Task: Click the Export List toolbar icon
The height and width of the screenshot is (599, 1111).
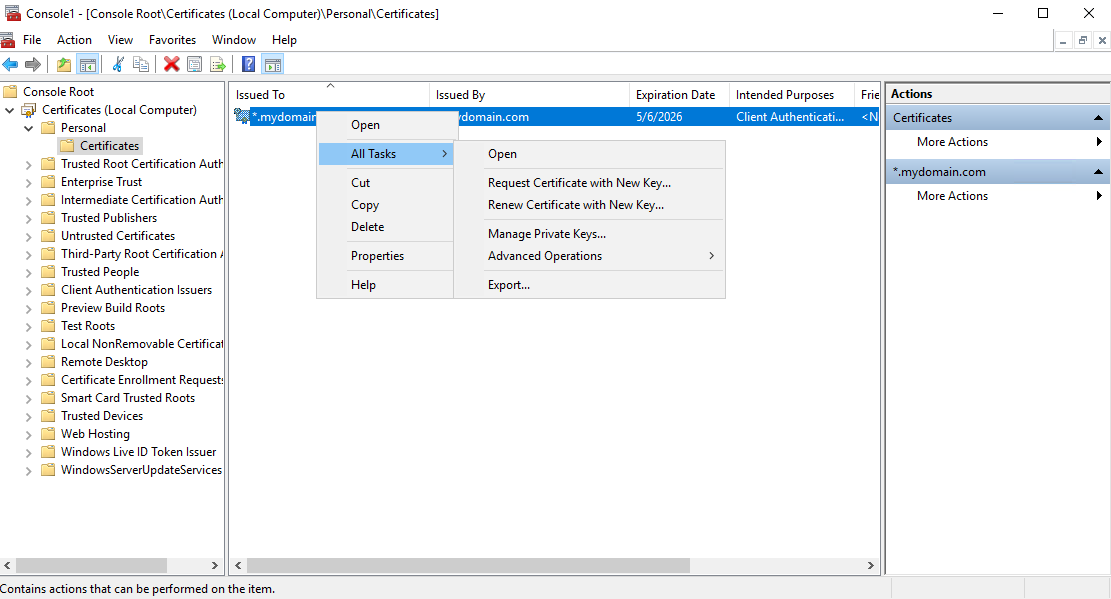Action: point(217,64)
